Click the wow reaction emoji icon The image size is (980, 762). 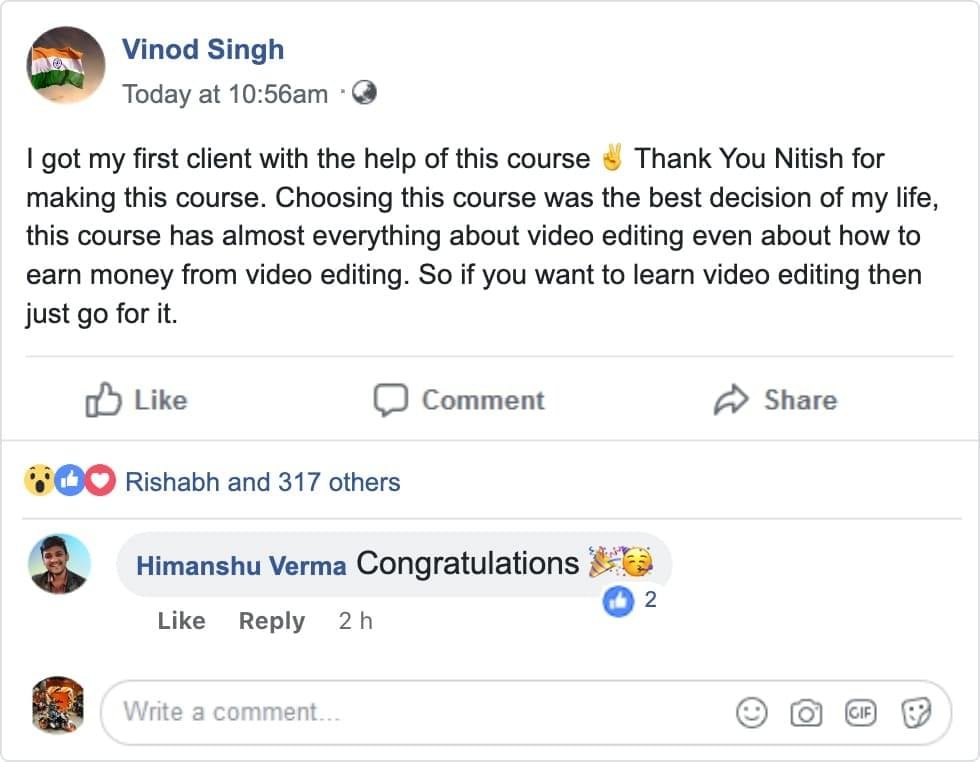39,482
